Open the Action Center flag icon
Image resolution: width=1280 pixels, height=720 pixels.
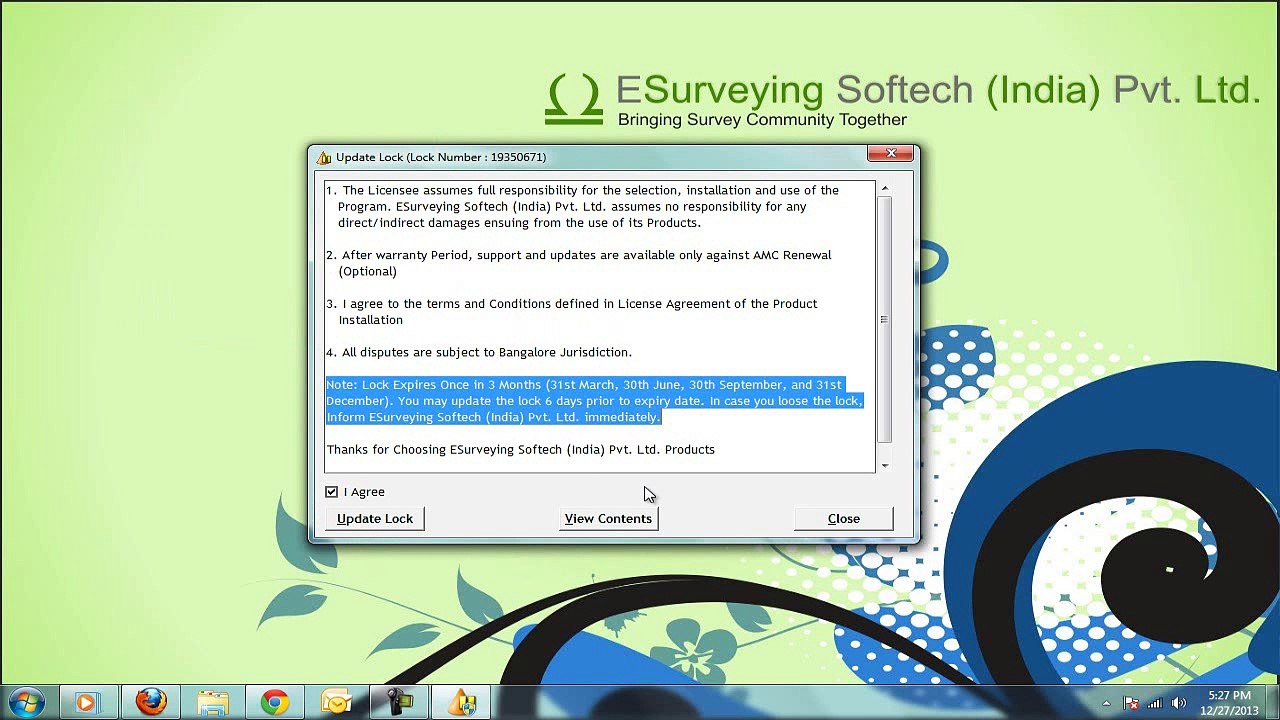(1131, 703)
